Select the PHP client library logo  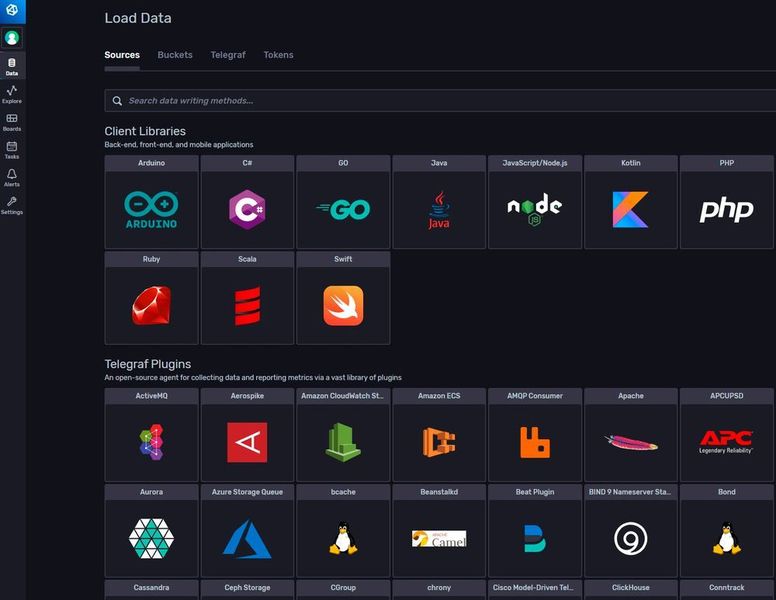point(727,210)
